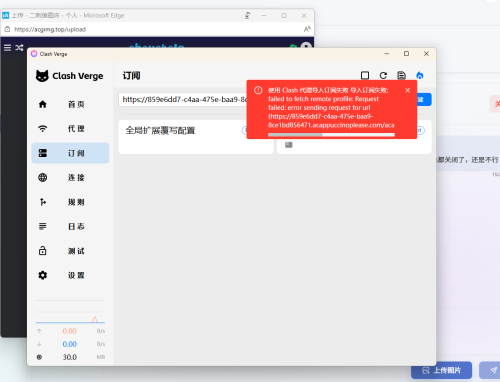The height and width of the screenshot is (382, 500).
Task: Click the memory chip icon in sidebar
Action: (x=39, y=357)
